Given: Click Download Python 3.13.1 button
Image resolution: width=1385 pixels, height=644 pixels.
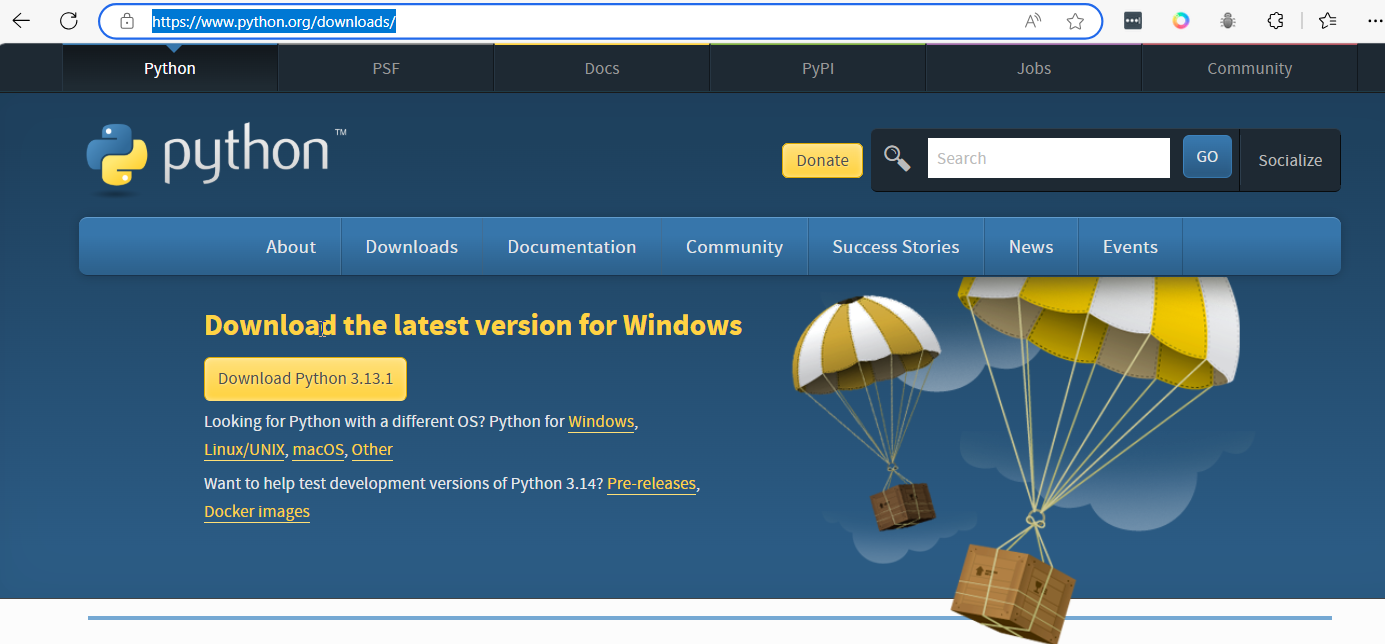Looking at the screenshot, I should [305, 379].
